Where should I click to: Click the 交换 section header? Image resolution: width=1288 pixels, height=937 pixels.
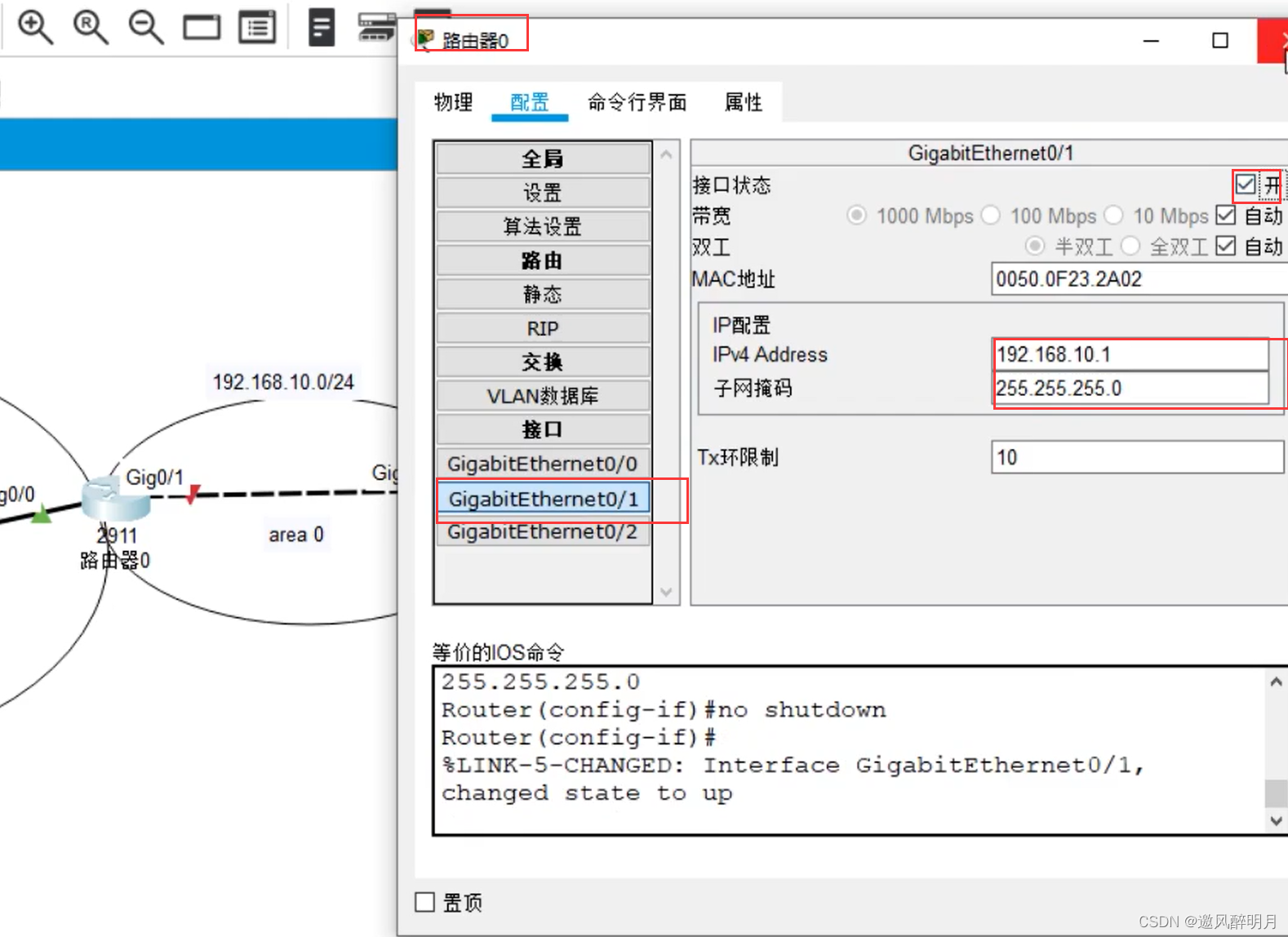pos(543,362)
